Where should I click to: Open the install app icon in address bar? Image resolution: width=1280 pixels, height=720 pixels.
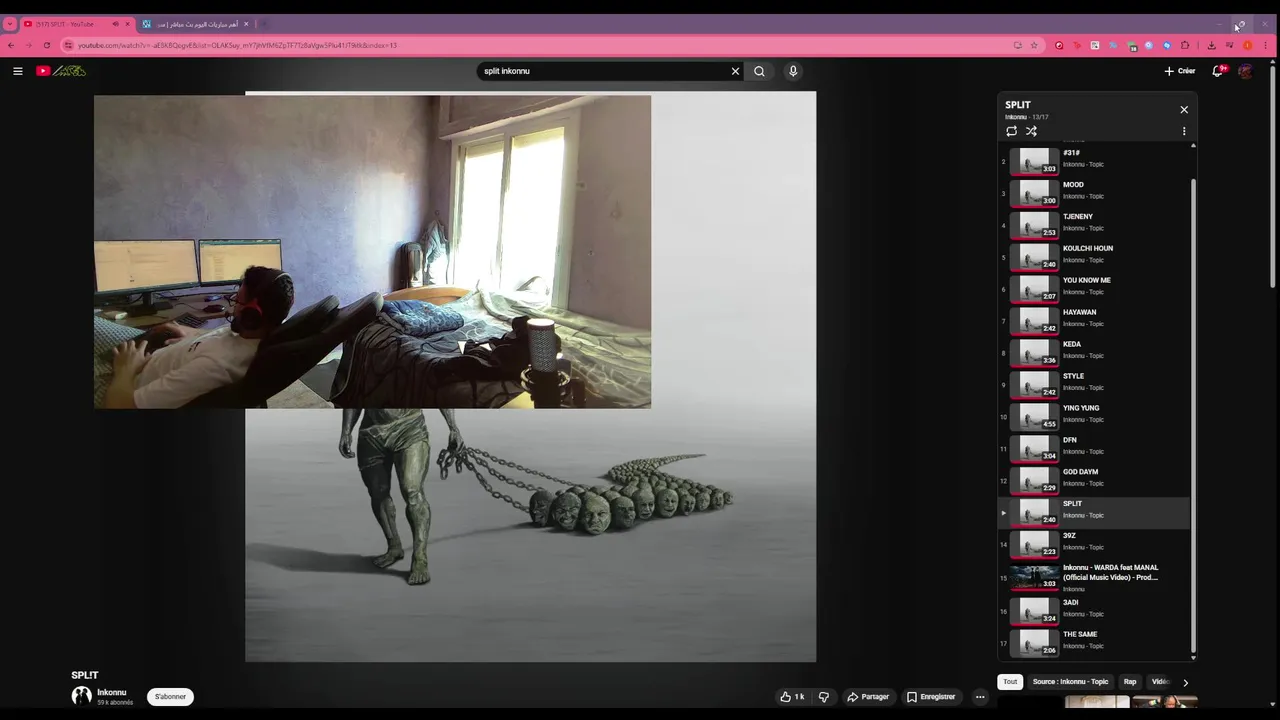click(x=1017, y=45)
